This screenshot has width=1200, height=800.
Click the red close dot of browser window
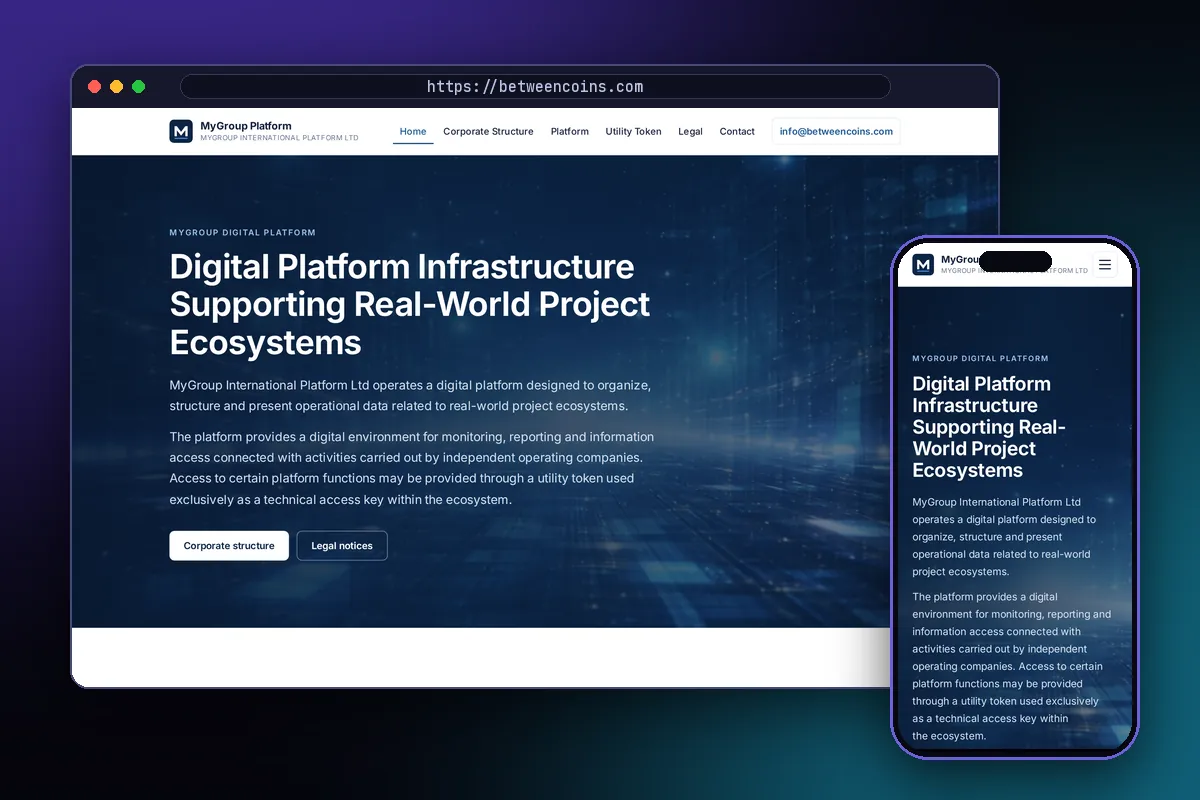coord(95,87)
